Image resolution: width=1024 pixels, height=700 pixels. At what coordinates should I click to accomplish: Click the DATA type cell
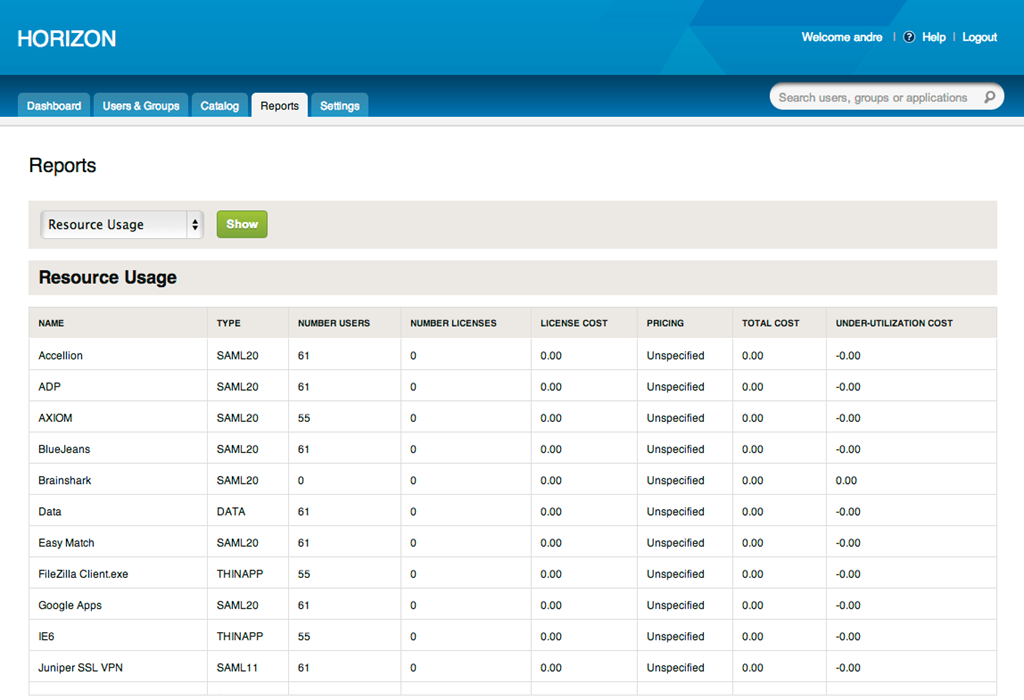231,512
